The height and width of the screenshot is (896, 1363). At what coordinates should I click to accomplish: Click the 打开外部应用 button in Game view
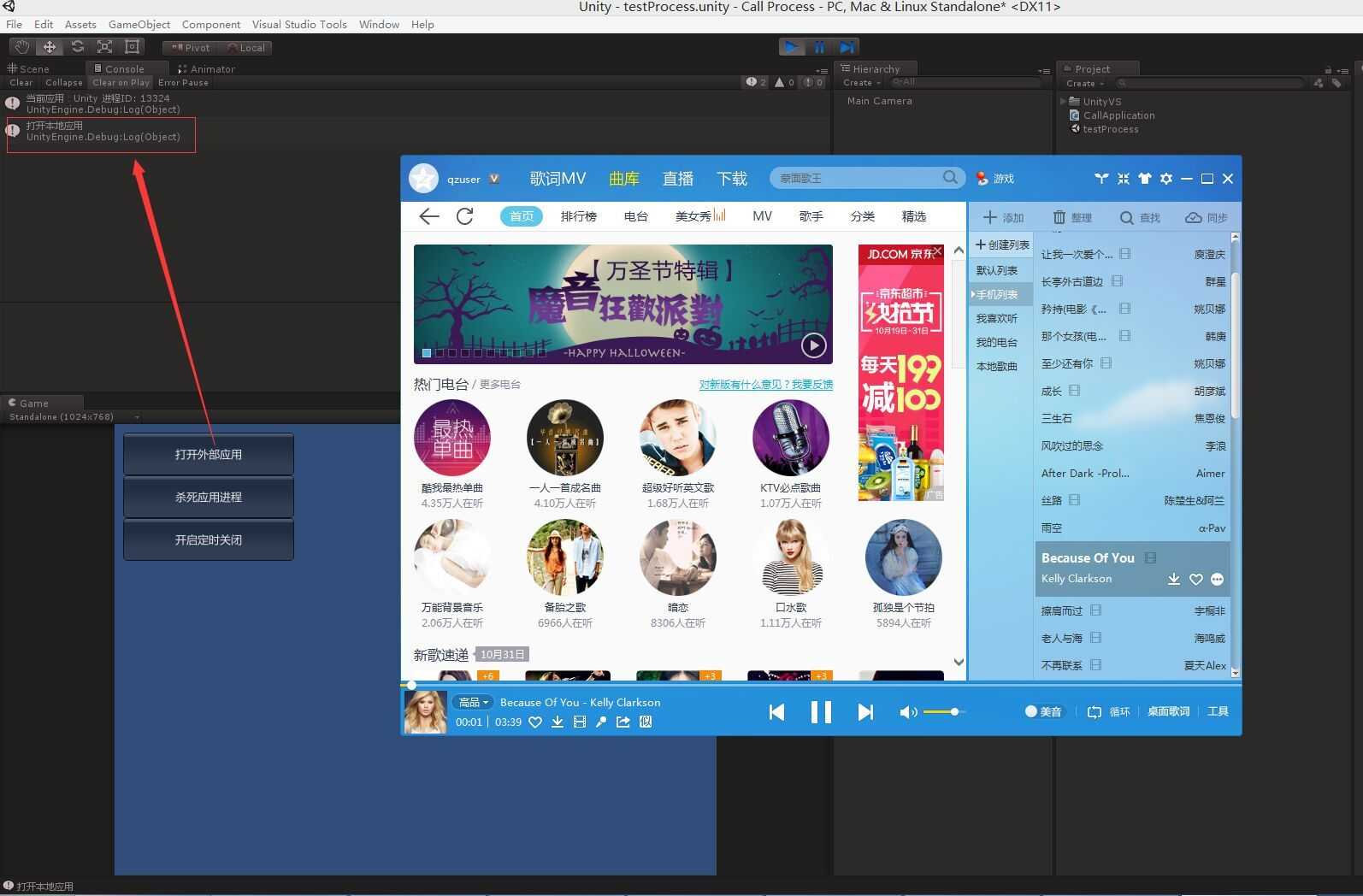pos(209,454)
